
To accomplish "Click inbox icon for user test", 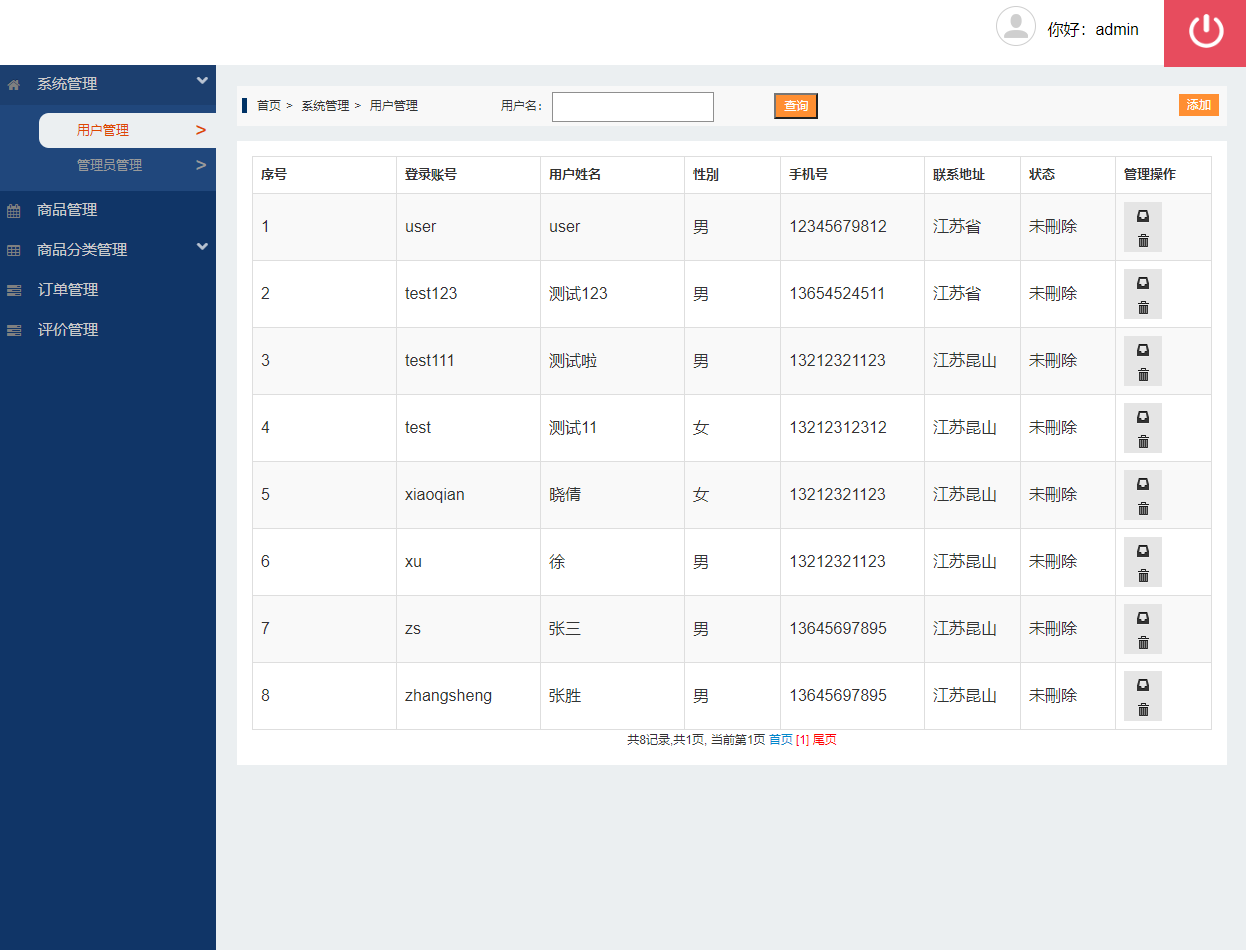I will tap(1143, 417).
